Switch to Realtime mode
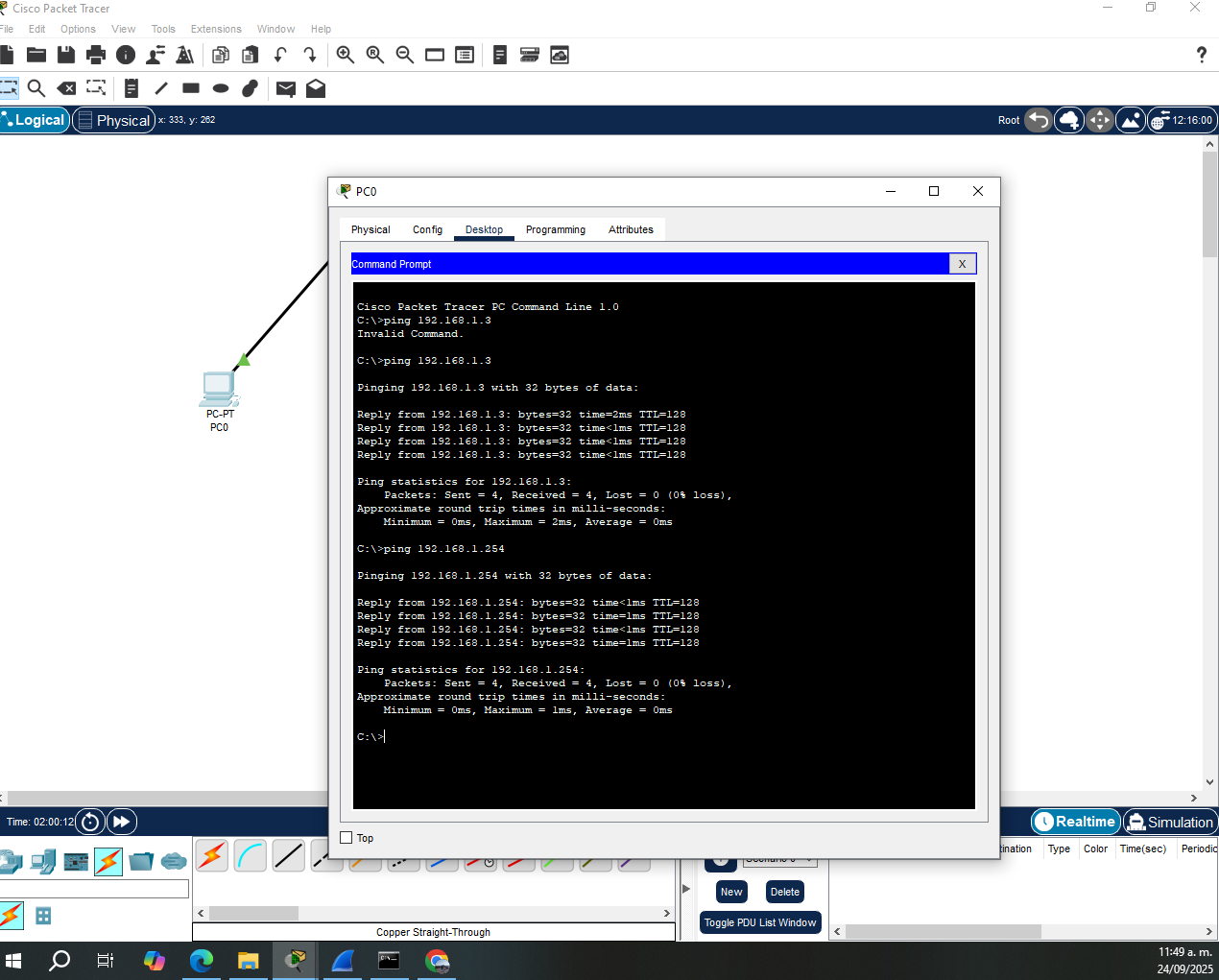This screenshot has height=980, width=1219. (1076, 822)
